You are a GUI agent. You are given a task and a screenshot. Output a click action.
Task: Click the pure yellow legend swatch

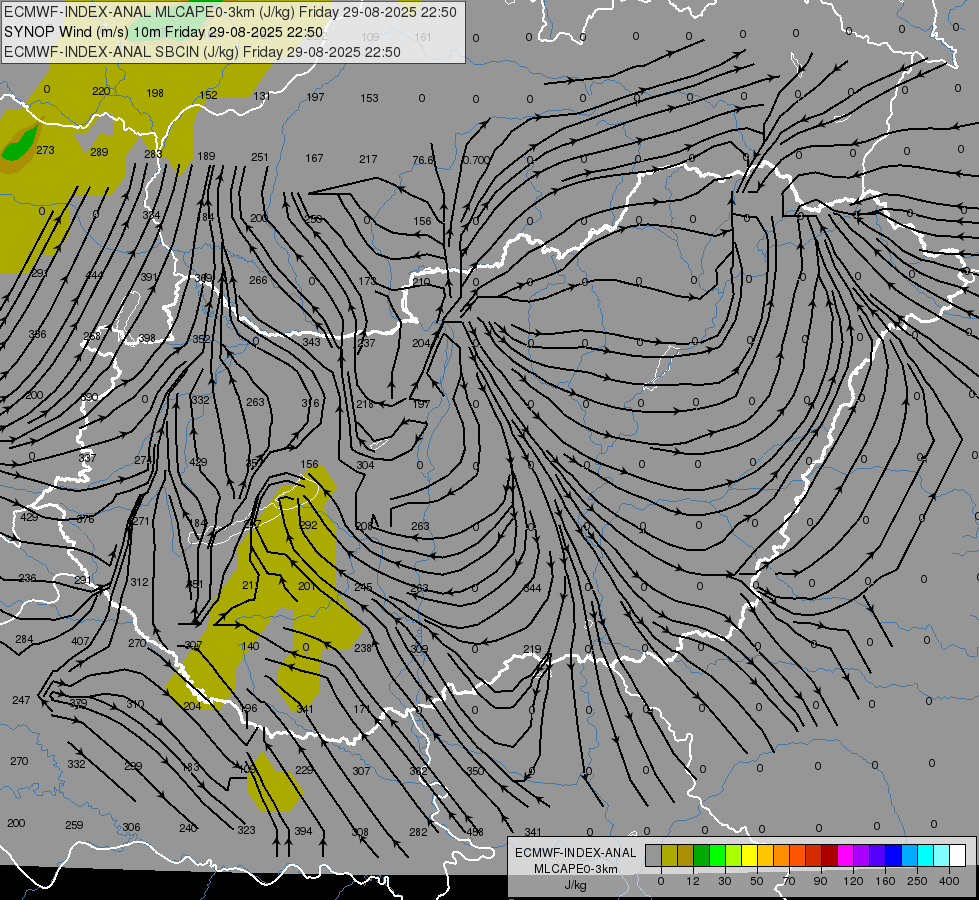point(749,856)
